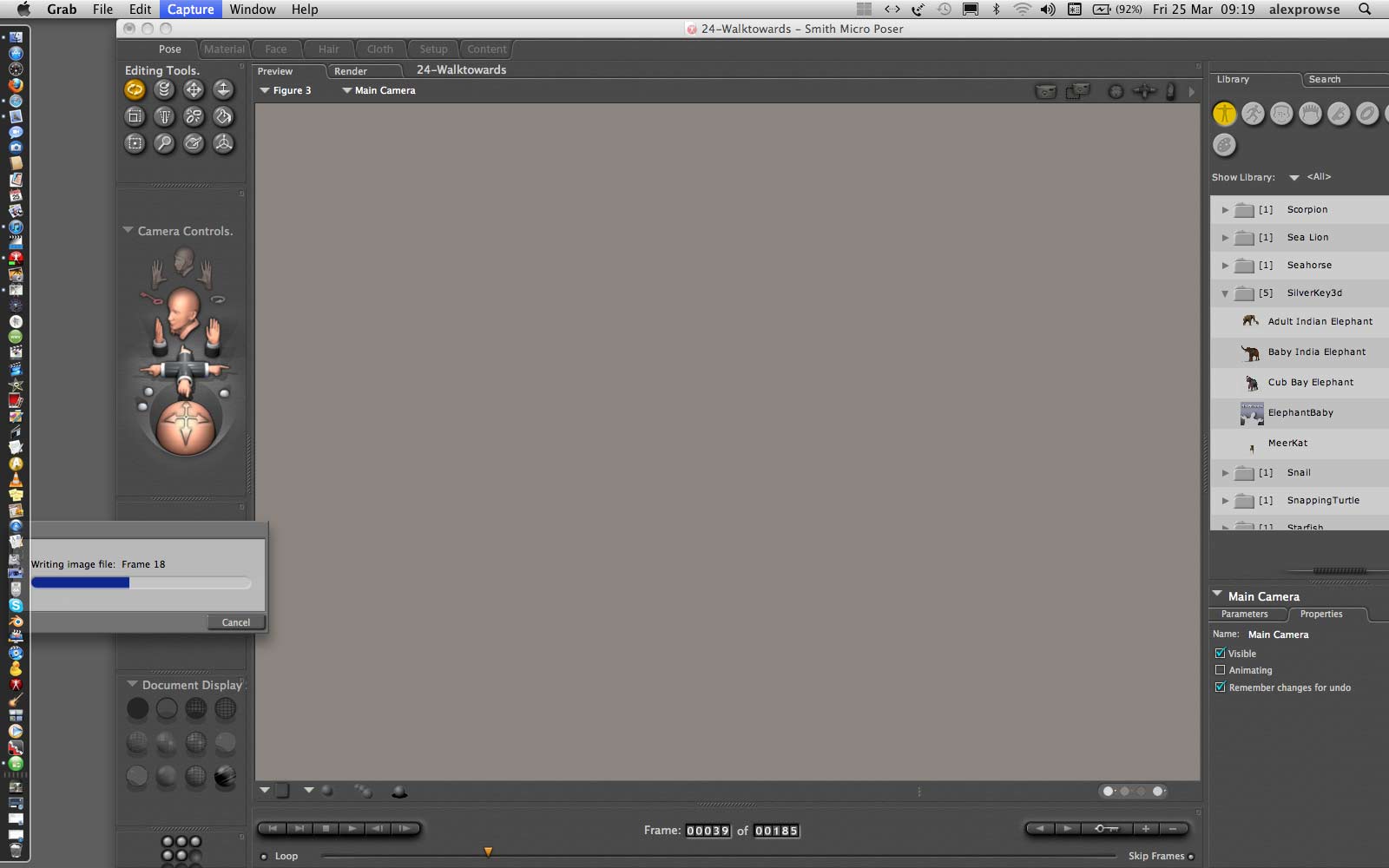Select the Taper editing tool
Screen dimensions: 1389x868
click(x=164, y=116)
